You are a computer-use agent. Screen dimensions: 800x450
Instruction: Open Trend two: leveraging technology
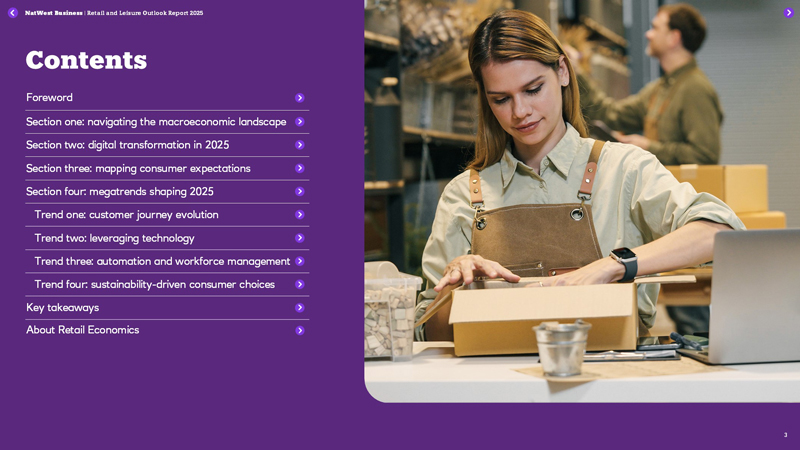pyautogui.click(x=114, y=238)
